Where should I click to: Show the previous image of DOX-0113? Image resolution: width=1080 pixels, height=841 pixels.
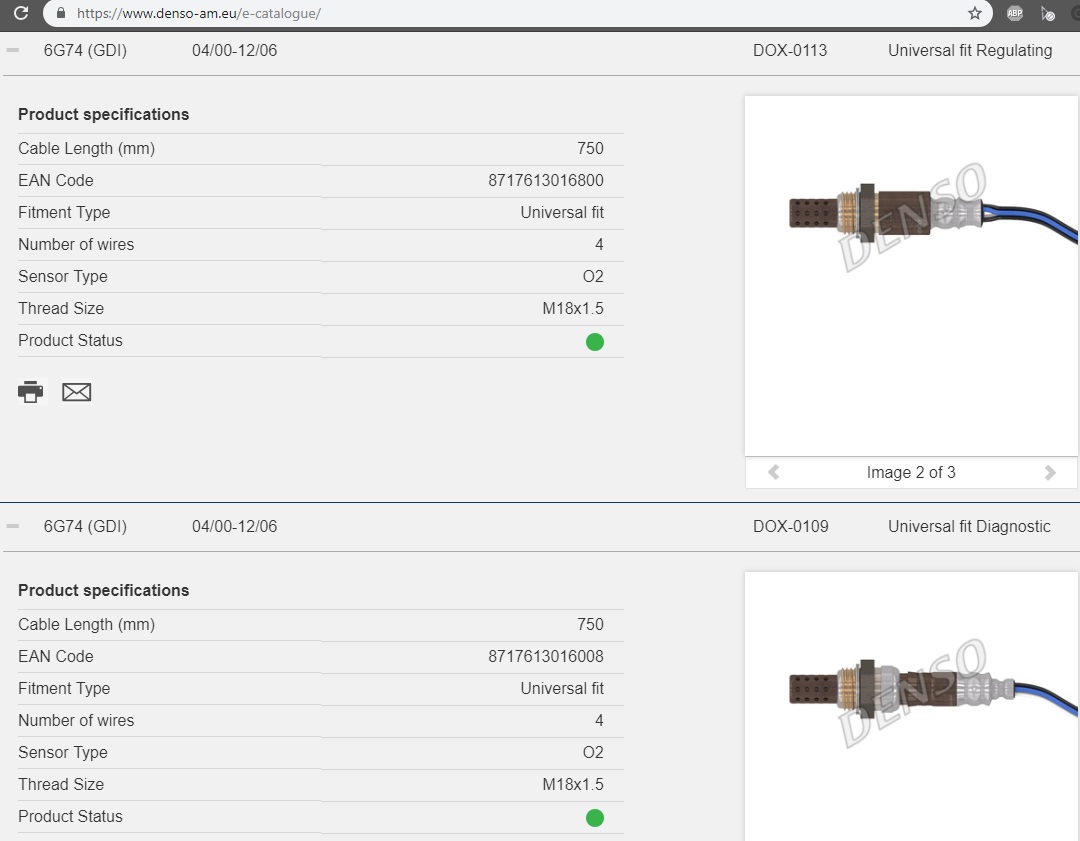point(773,472)
